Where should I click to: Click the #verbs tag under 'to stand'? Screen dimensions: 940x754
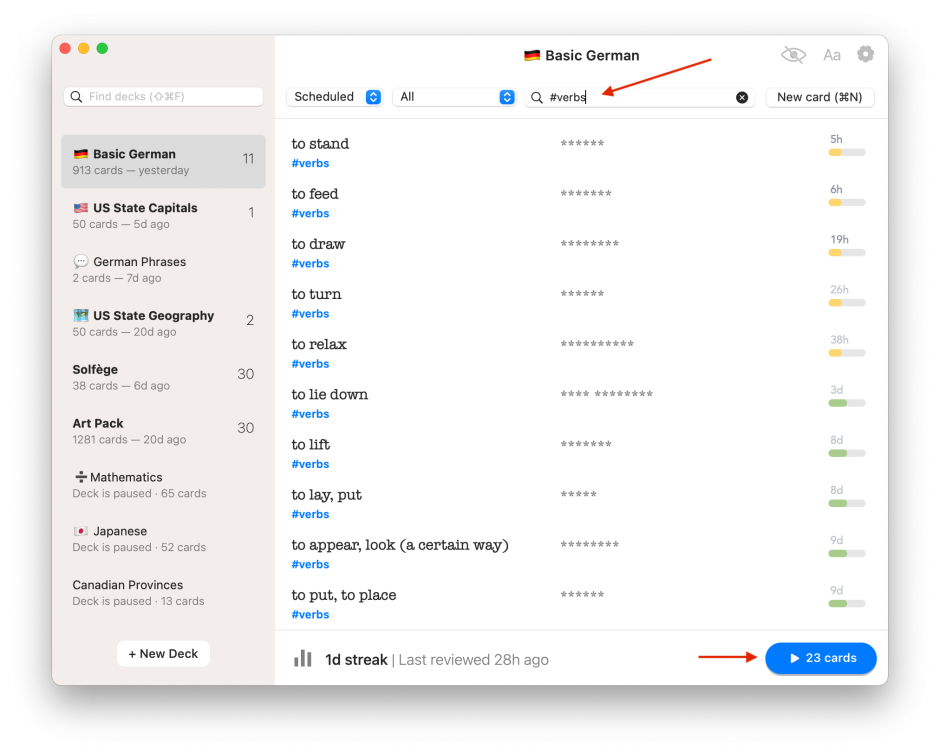tap(310, 163)
